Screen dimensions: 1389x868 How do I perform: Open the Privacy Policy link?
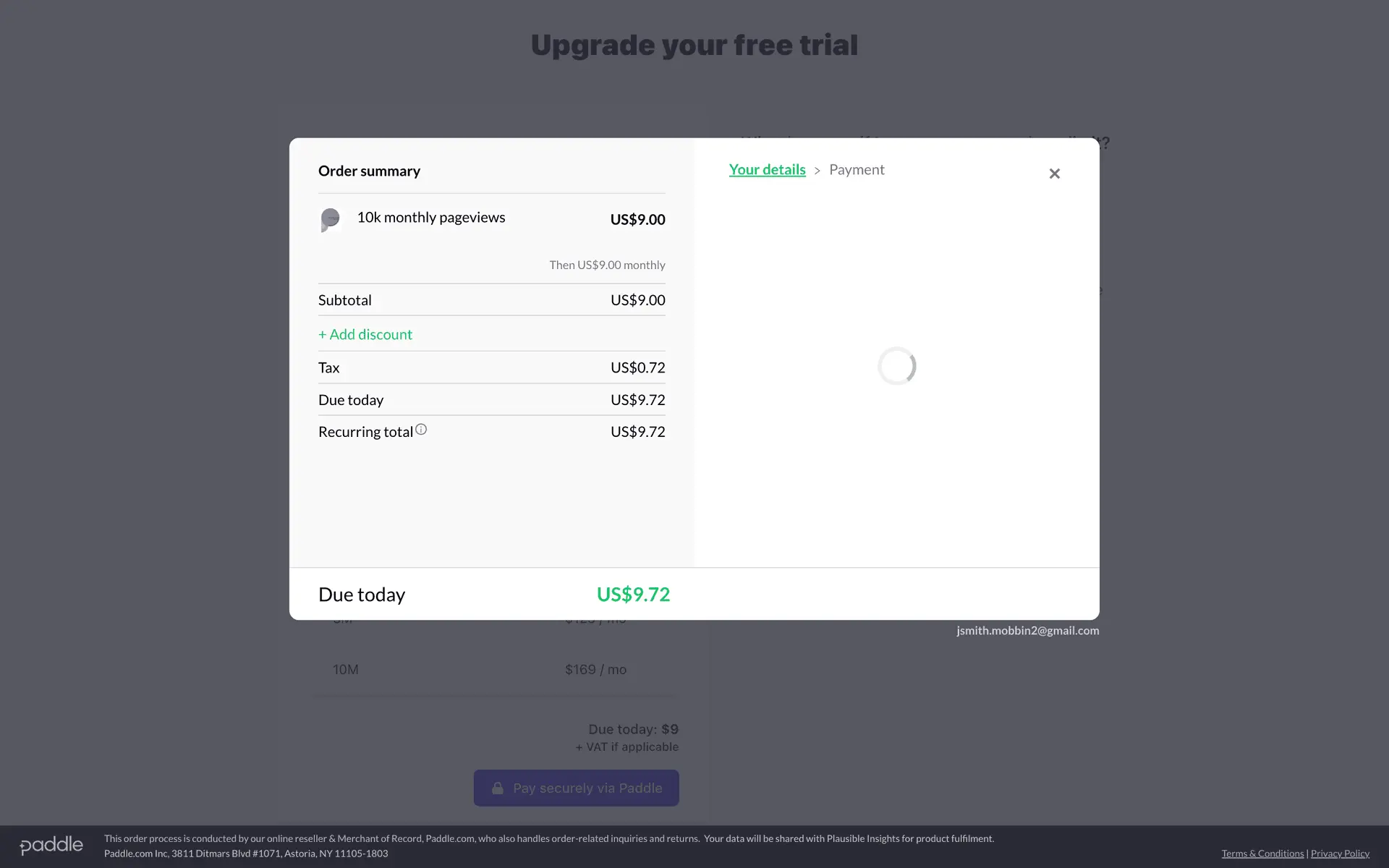1340,854
